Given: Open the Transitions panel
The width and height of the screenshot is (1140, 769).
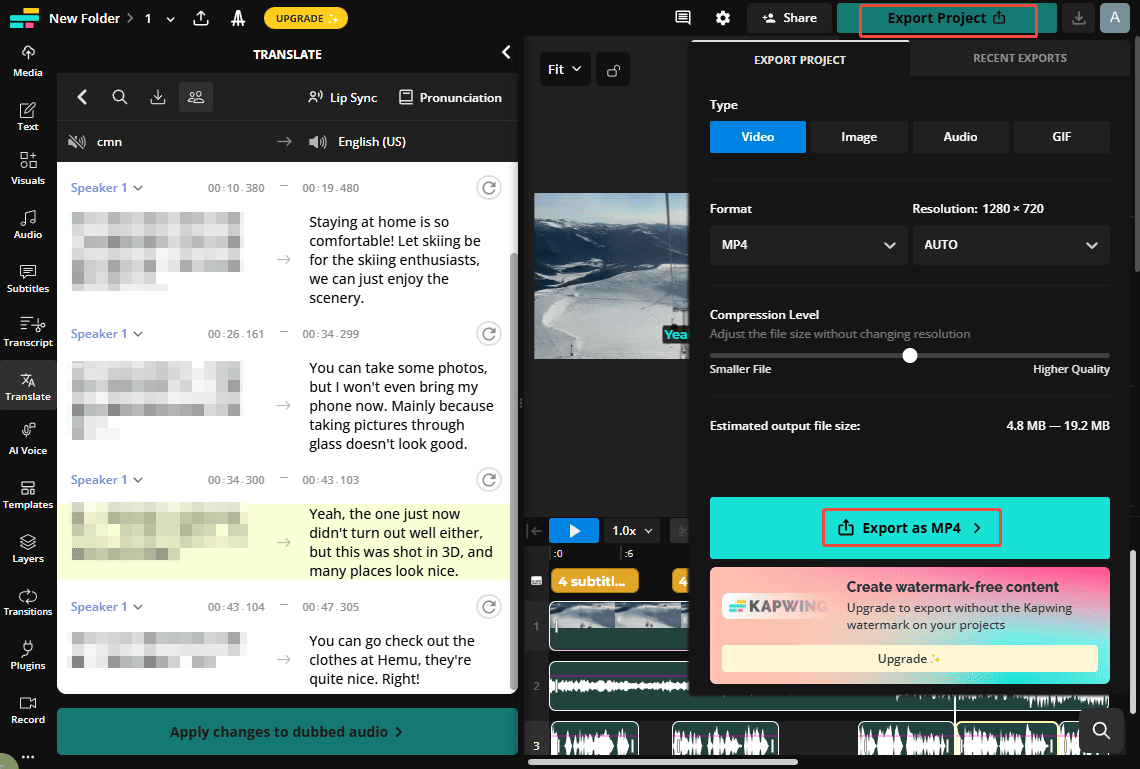Looking at the screenshot, I should (x=28, y=602).
